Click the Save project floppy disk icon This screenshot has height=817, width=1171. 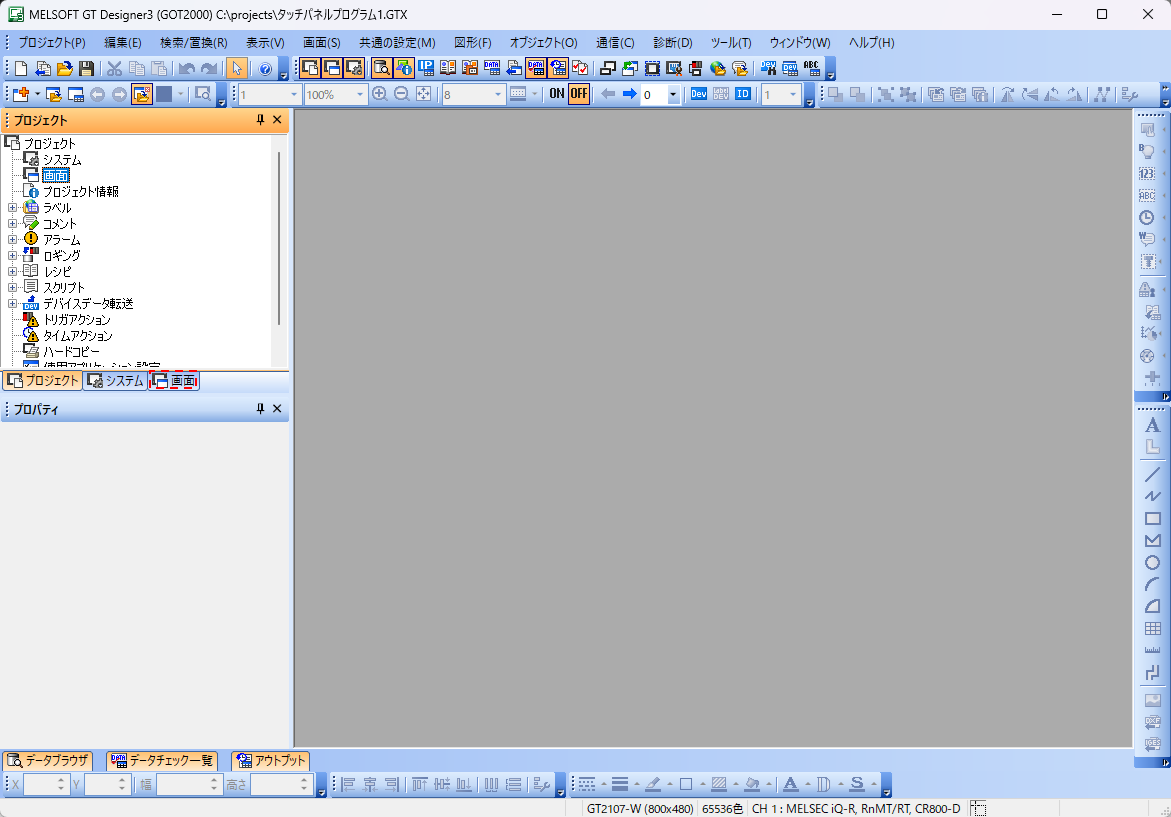87,69
